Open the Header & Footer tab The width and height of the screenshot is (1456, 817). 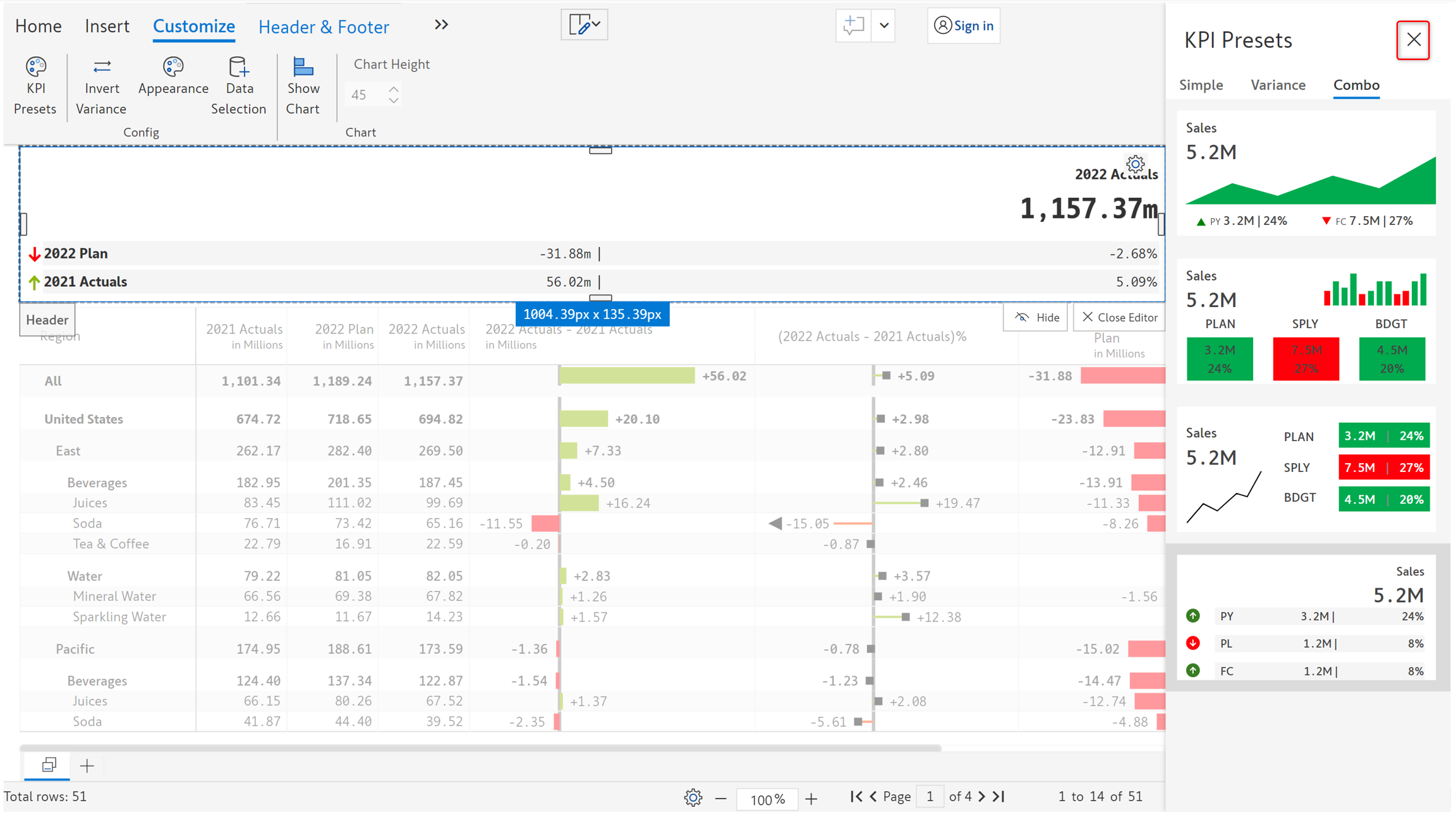tap(324, 27)
